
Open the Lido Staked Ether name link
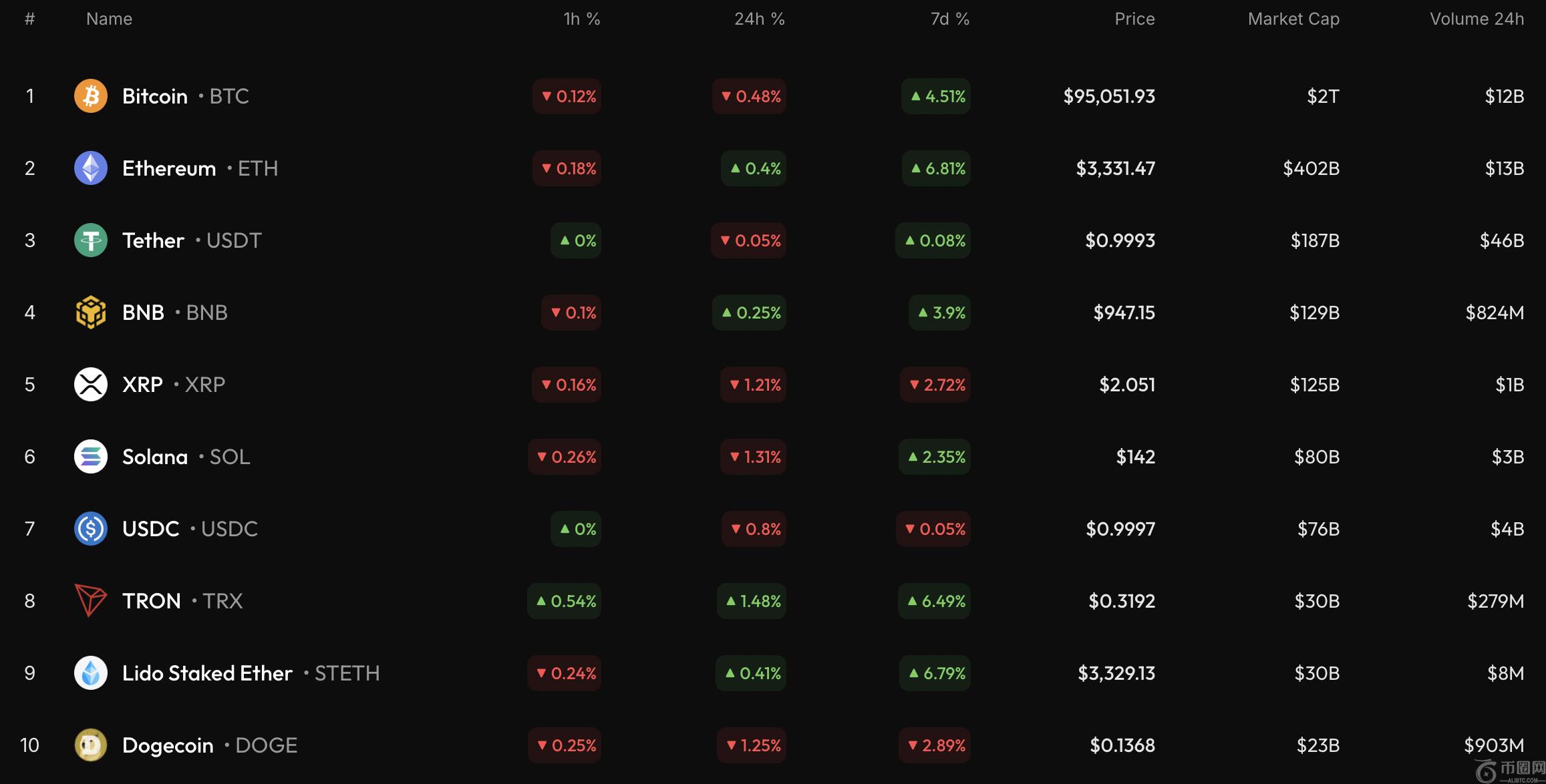click(x=207, y=673)
